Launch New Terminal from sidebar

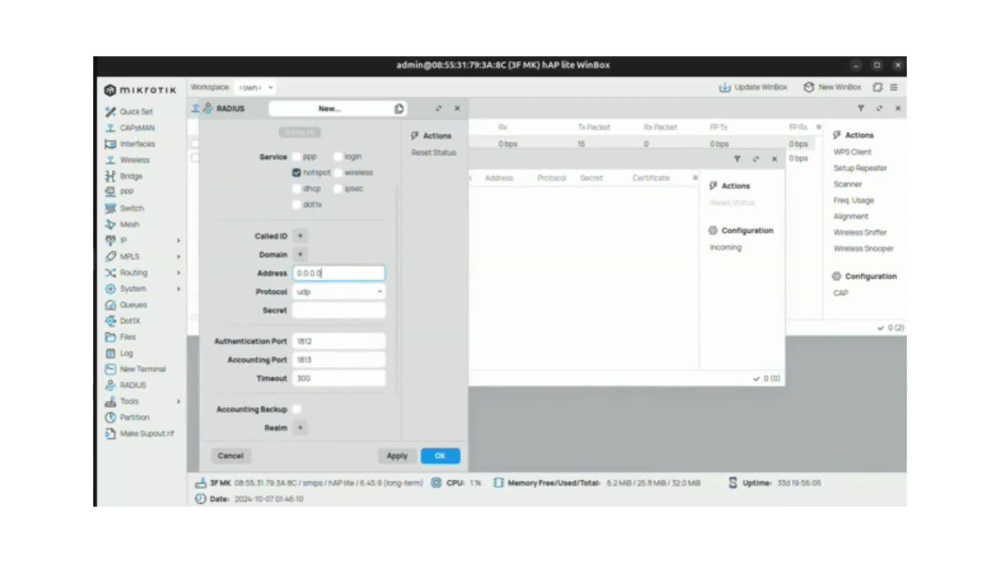coord(135,369)
